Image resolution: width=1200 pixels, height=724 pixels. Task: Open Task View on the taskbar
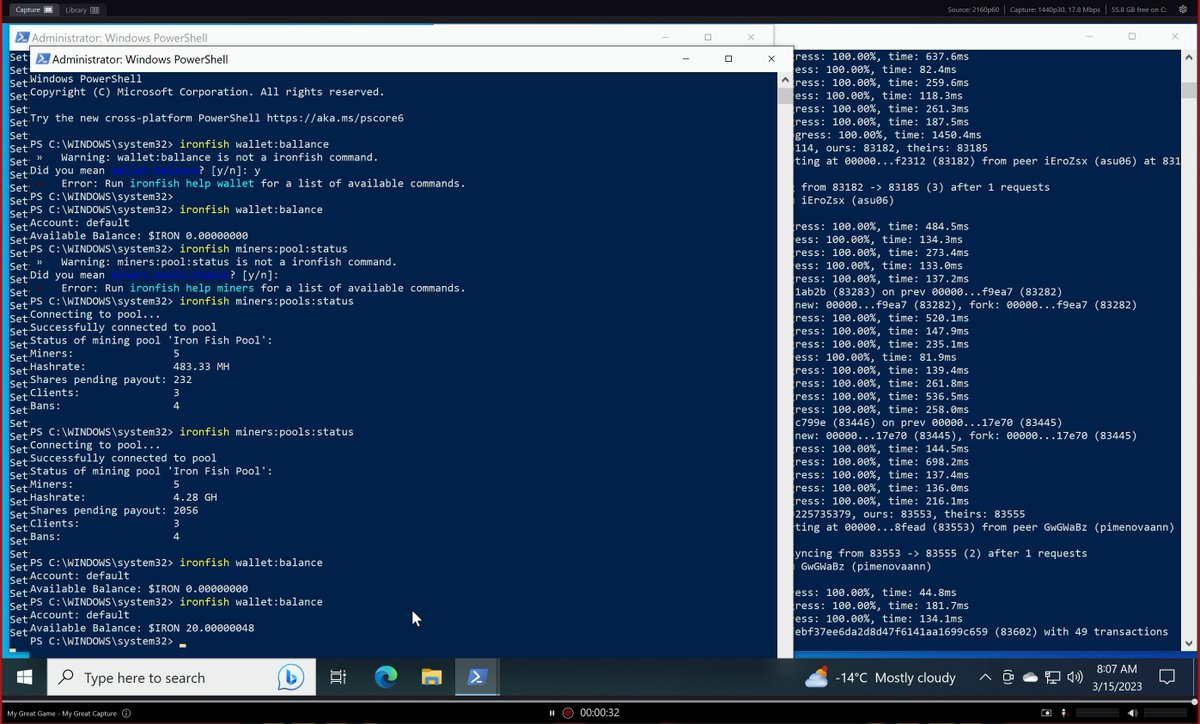coord(338,678)
